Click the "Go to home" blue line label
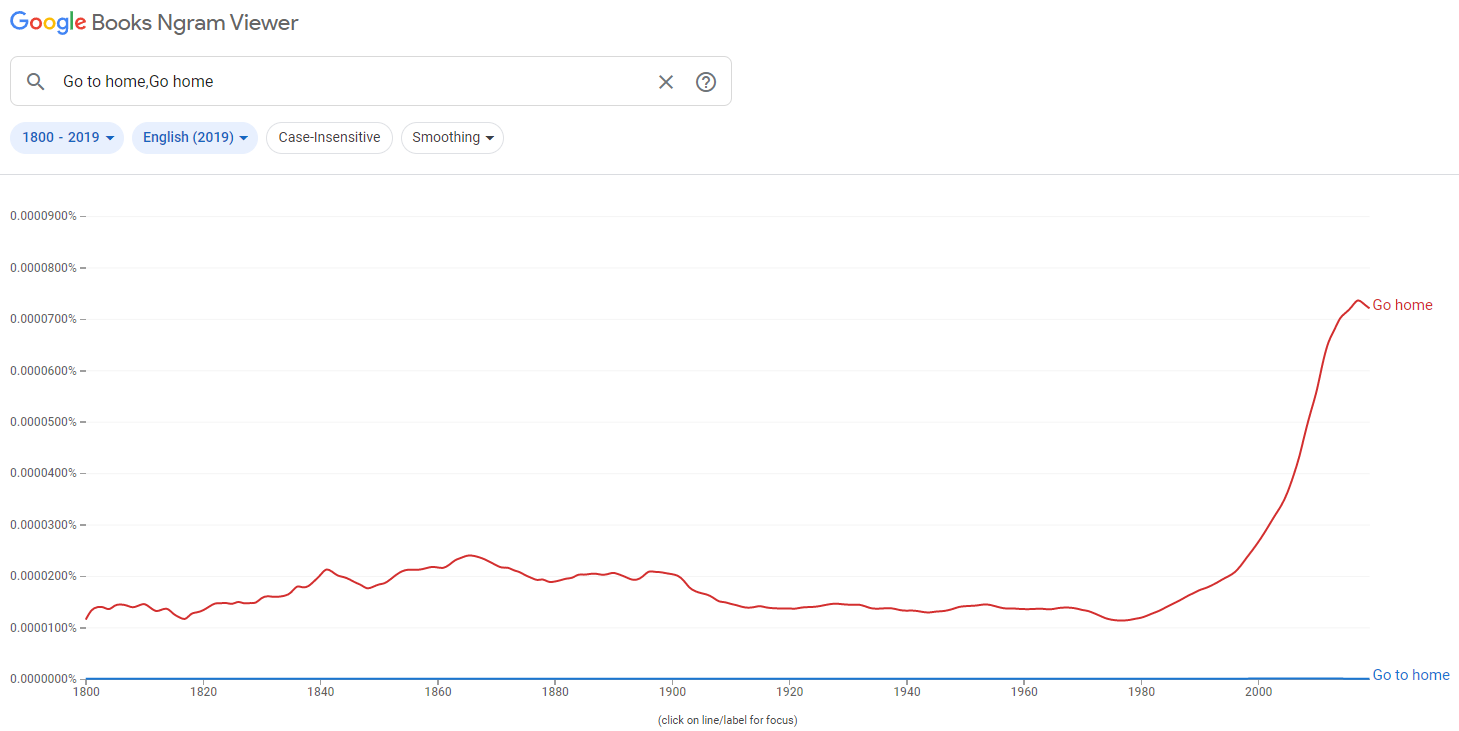Image resolution: width=1459 pixels, height=731 pixels. (x=1411, y=675)
